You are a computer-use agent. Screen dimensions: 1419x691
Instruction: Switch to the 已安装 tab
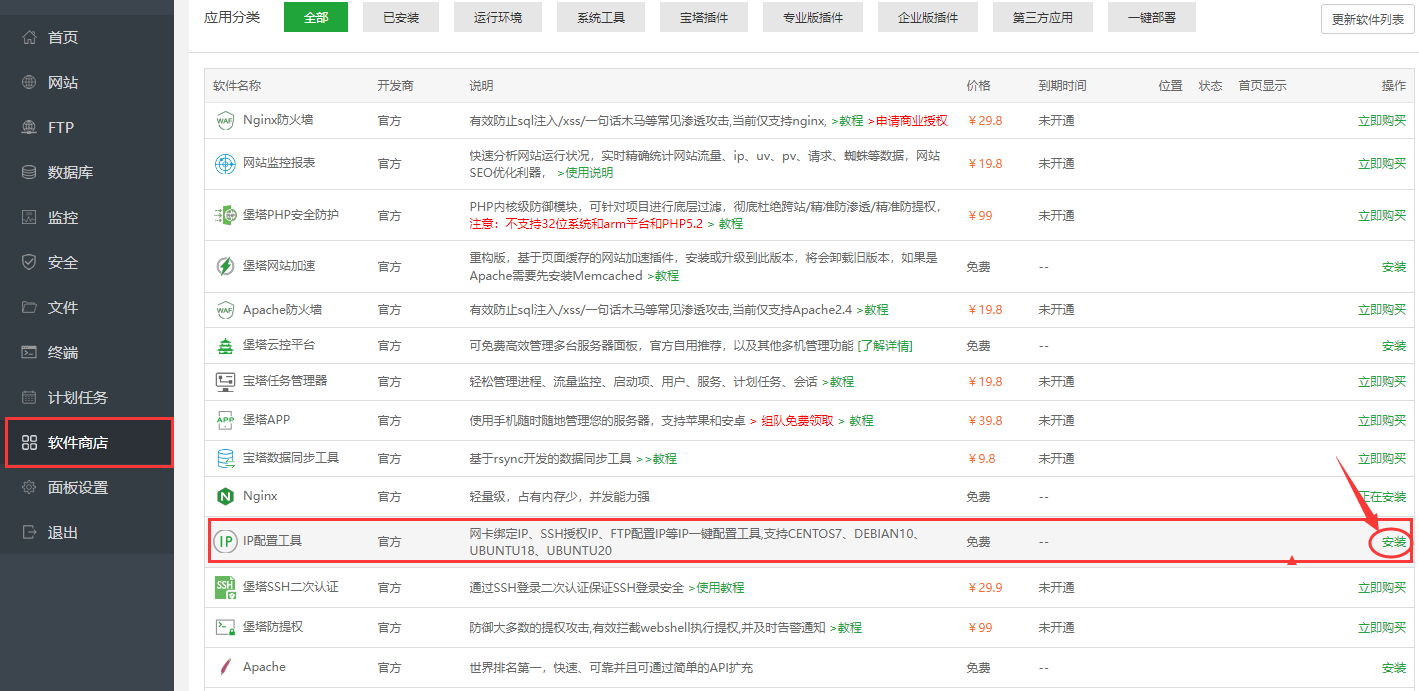[401, 17]
